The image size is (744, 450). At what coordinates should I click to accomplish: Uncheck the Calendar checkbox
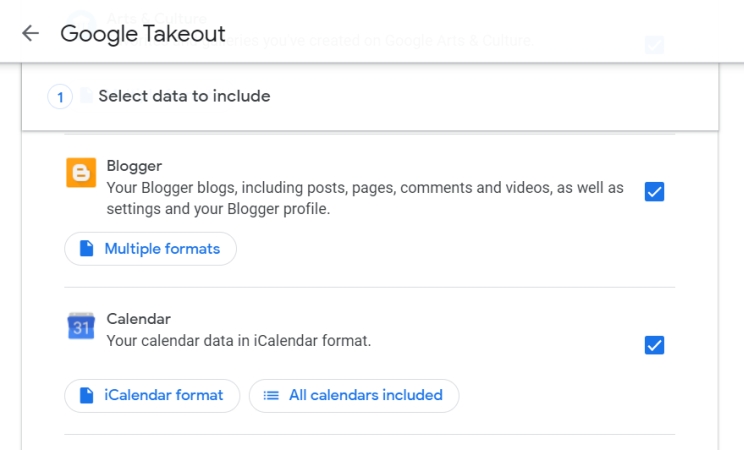(x=654, y=345)
